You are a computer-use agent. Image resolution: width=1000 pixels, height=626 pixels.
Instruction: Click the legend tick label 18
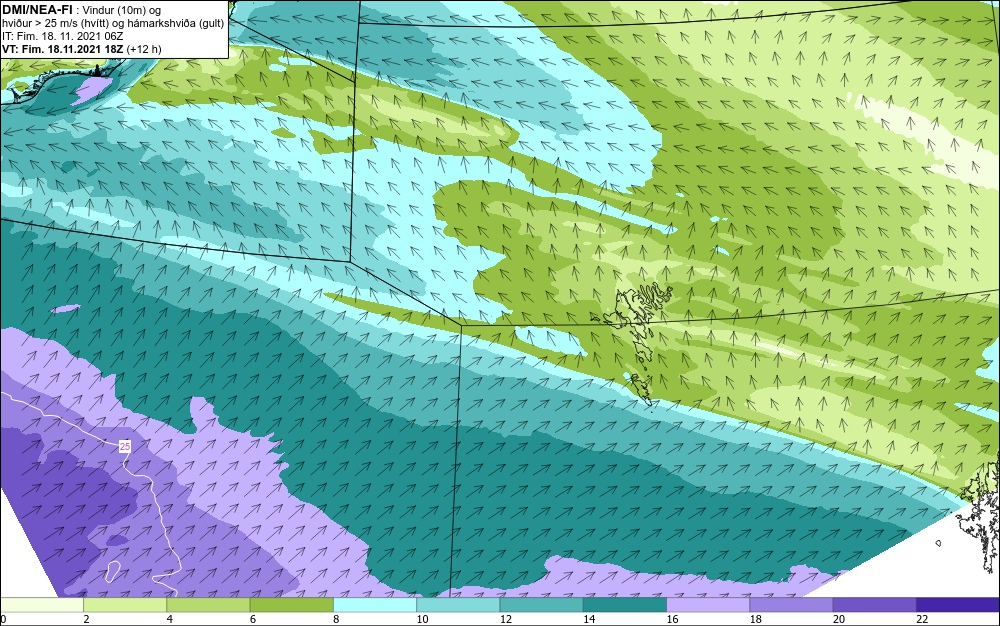756,619
